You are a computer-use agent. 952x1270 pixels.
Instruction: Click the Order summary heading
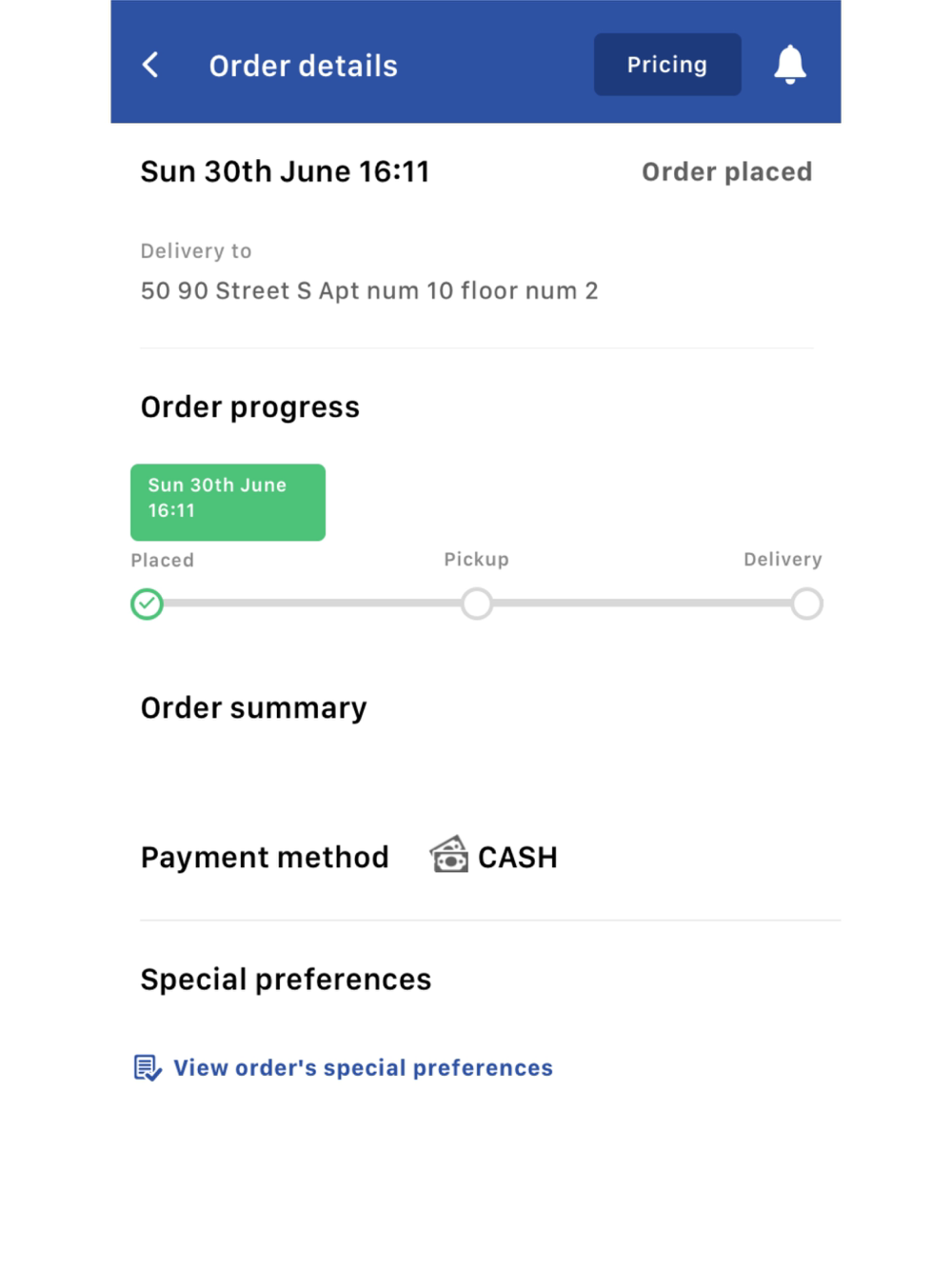point(253,708)
